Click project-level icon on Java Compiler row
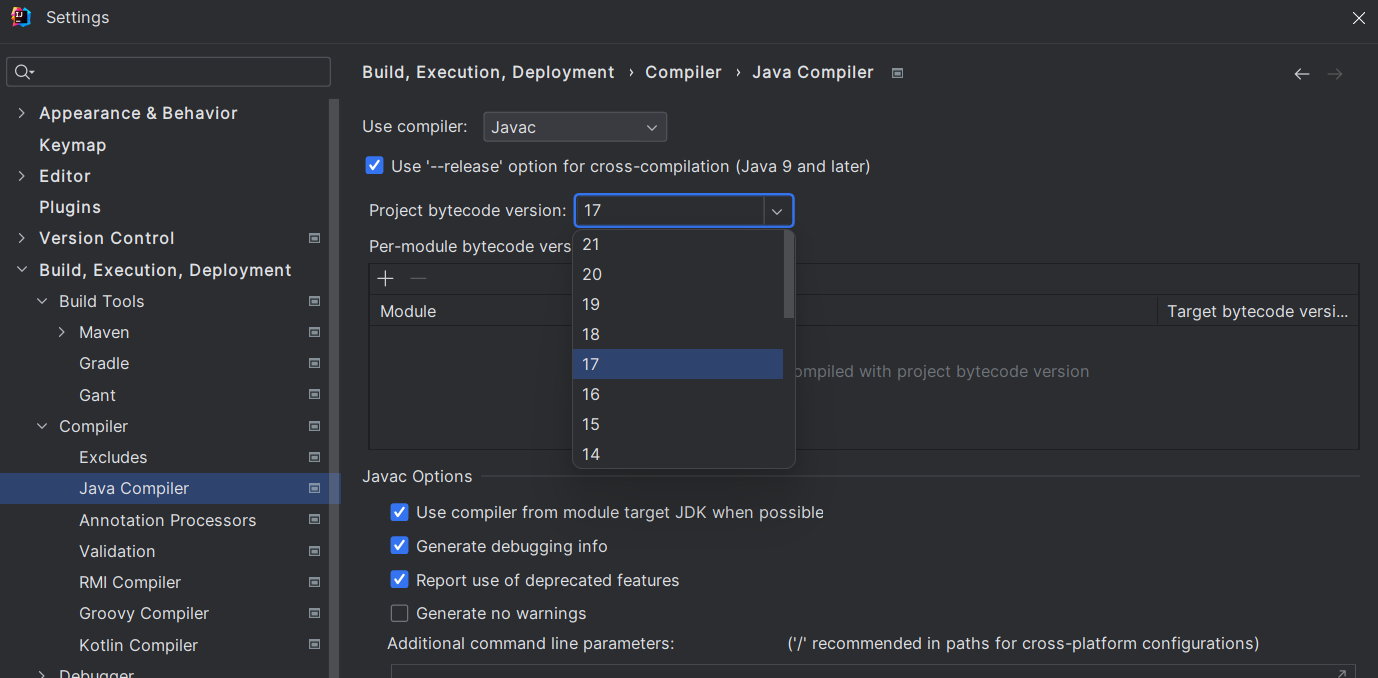 (x=315, y=488)
